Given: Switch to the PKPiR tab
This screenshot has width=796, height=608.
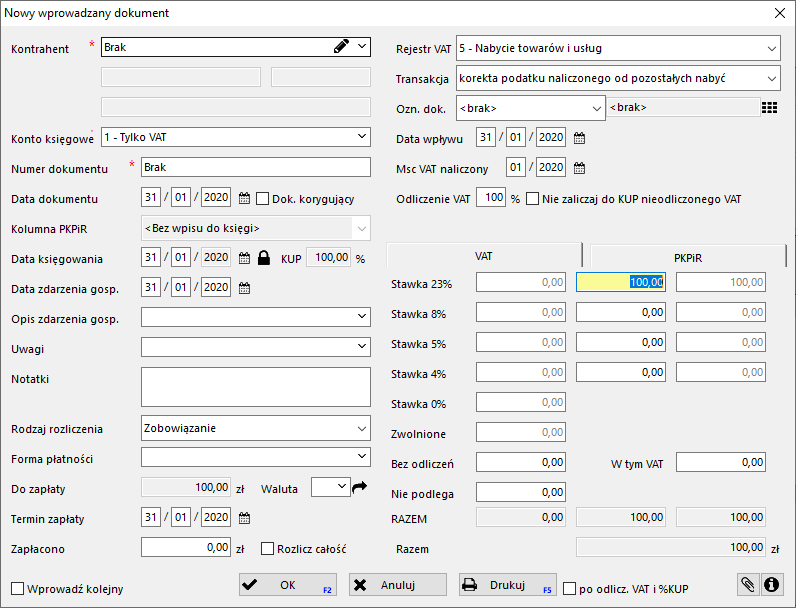Looking at the screenshot, I should (687, 257).
